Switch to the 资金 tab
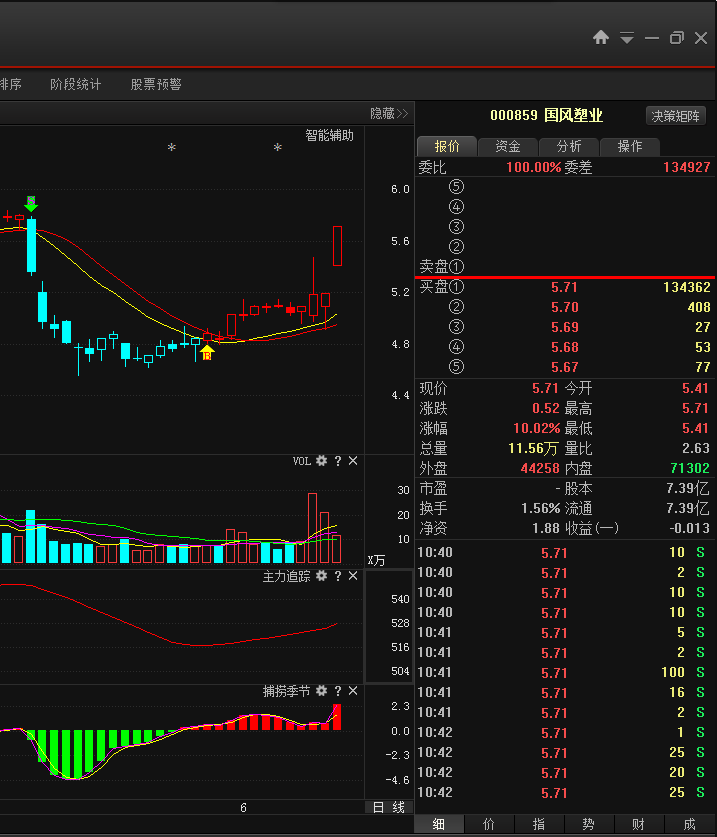The height and width of the screenshot is (837, 717). click(507, 146)
